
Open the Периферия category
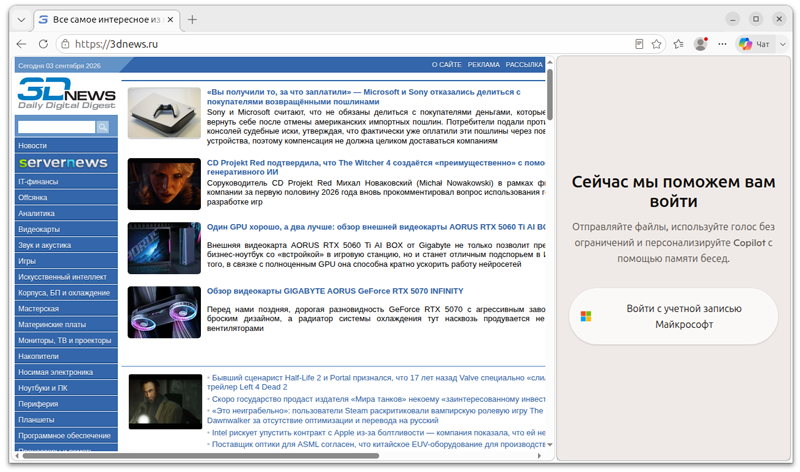[x=66, y=404]
